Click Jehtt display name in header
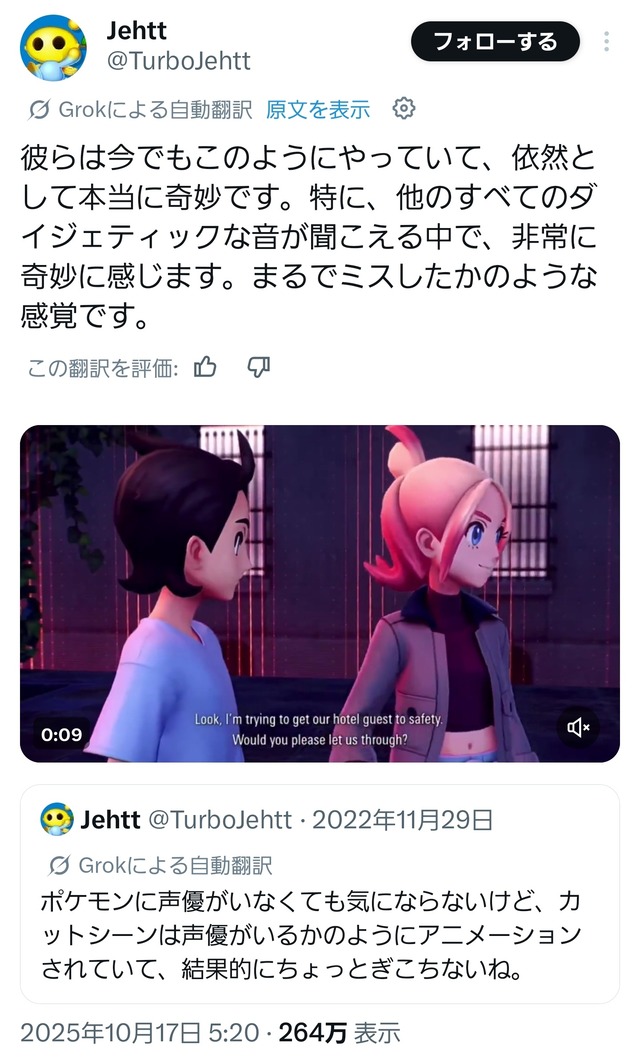 click(137, 30)
